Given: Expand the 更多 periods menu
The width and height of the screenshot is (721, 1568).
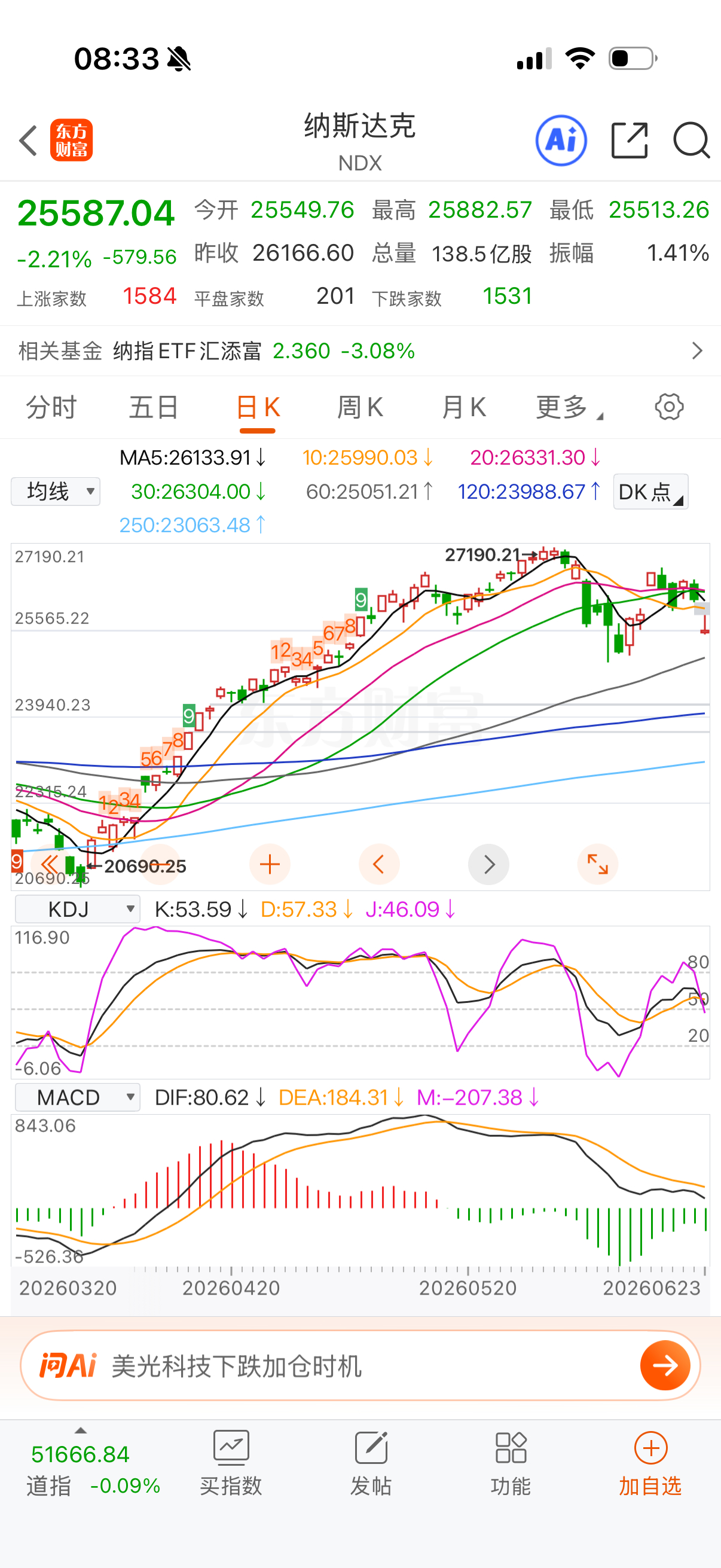Looking at the screenshot, I should (x=569, y=407).
